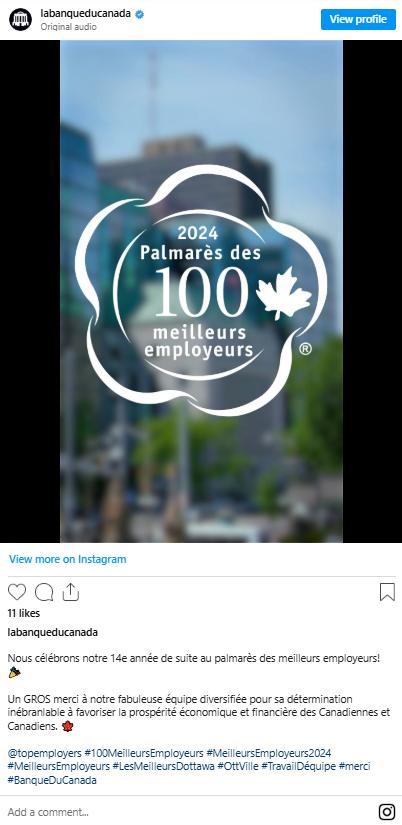Screen dimensions: 402x825
Task: Open hashtag #MeilleursEmployeurs2024
Action: 268,753
